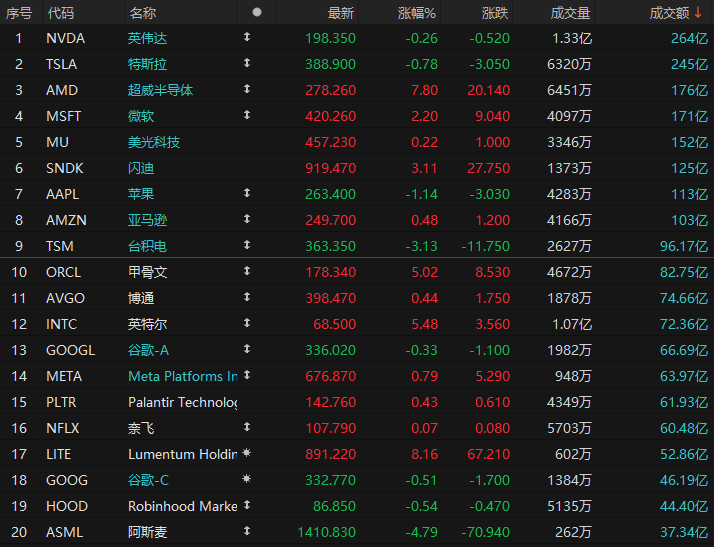Click the up-down arrow icon in AMD row
The width and height of the screenshot is (714, 547).
247,89
